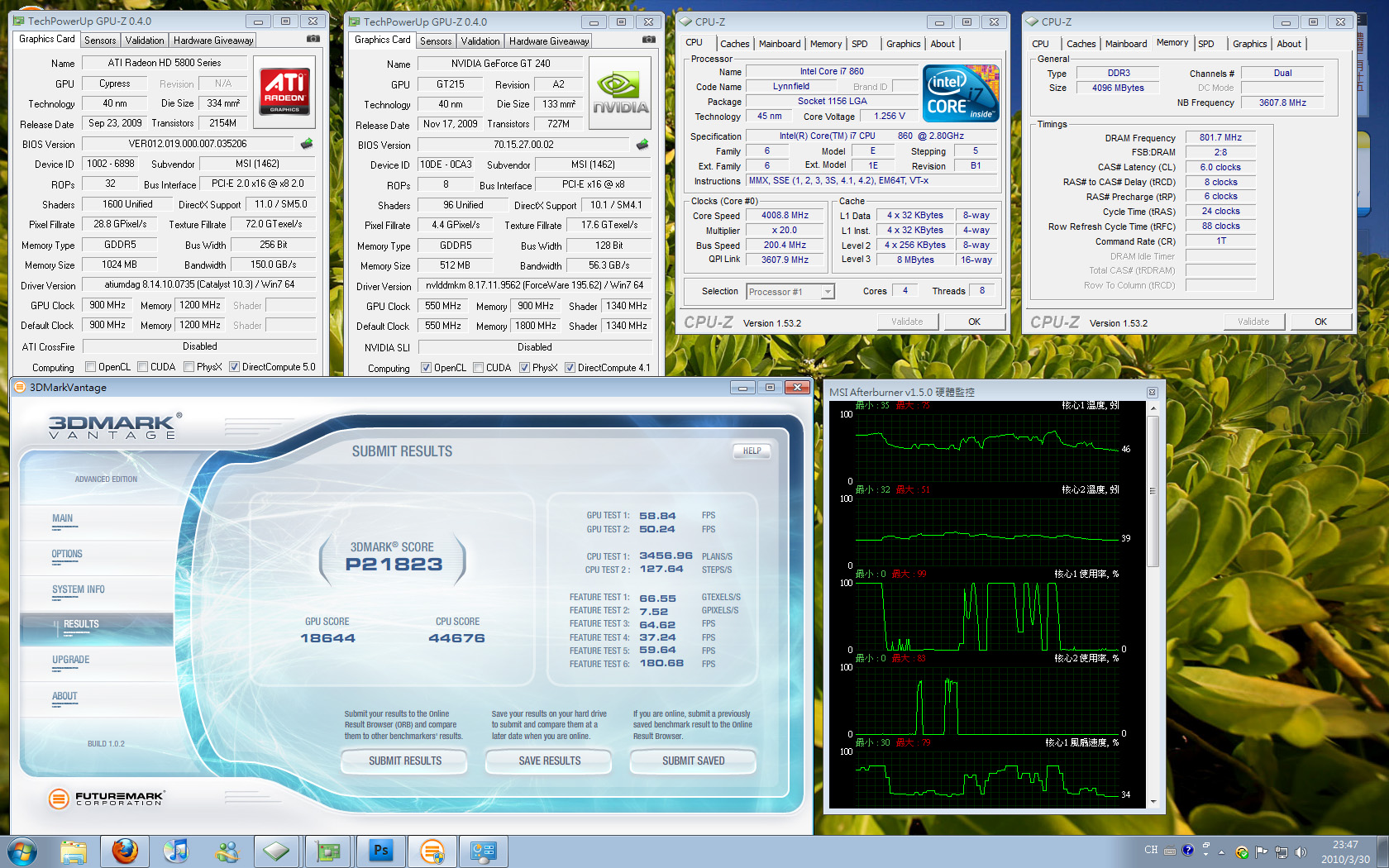Click Validate in left CPU-Z window
The width and height of the screenshot is (1389, 868).
click(907, 322)
